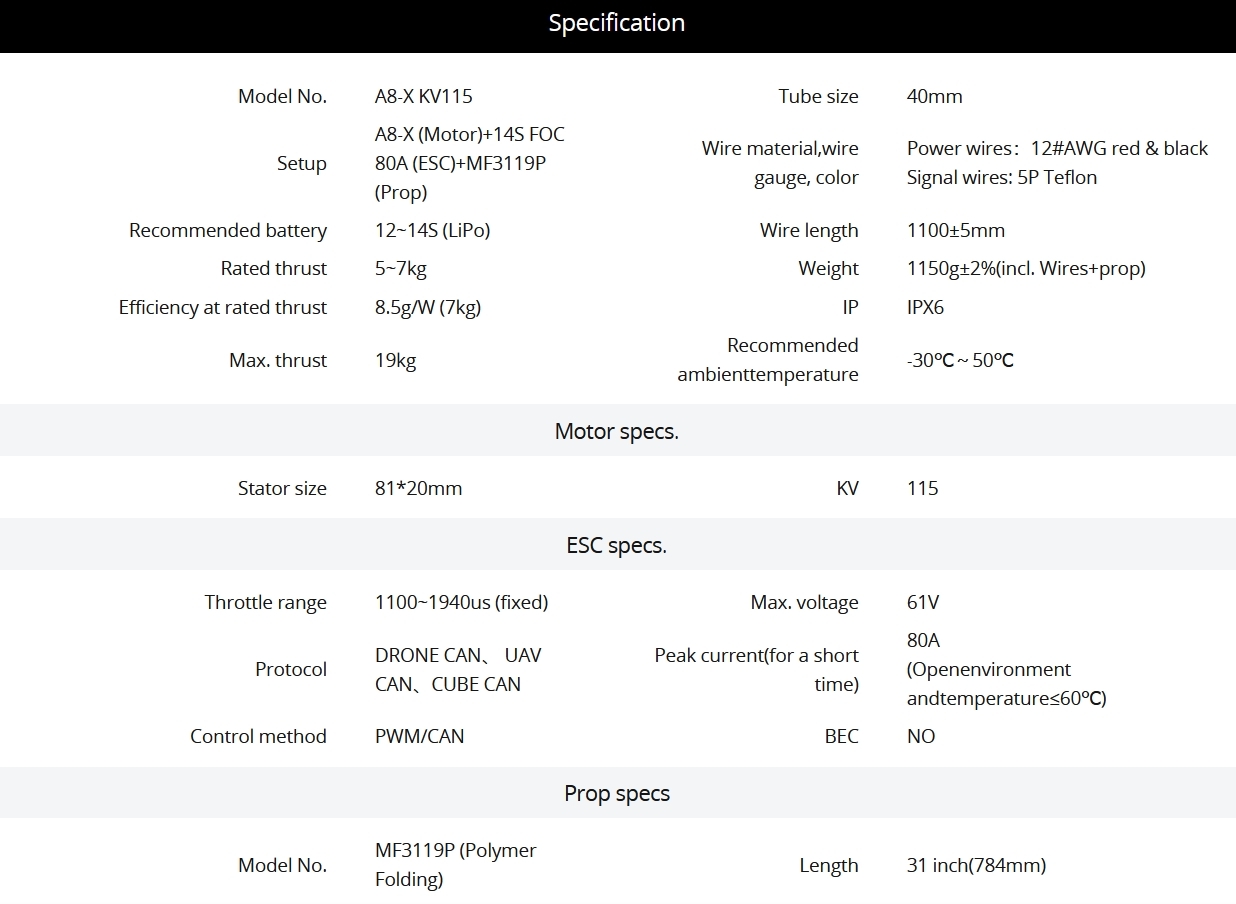Select the A8-X KV115 model number value
The image size is (1236, 904).
click(x=424, y=97)
